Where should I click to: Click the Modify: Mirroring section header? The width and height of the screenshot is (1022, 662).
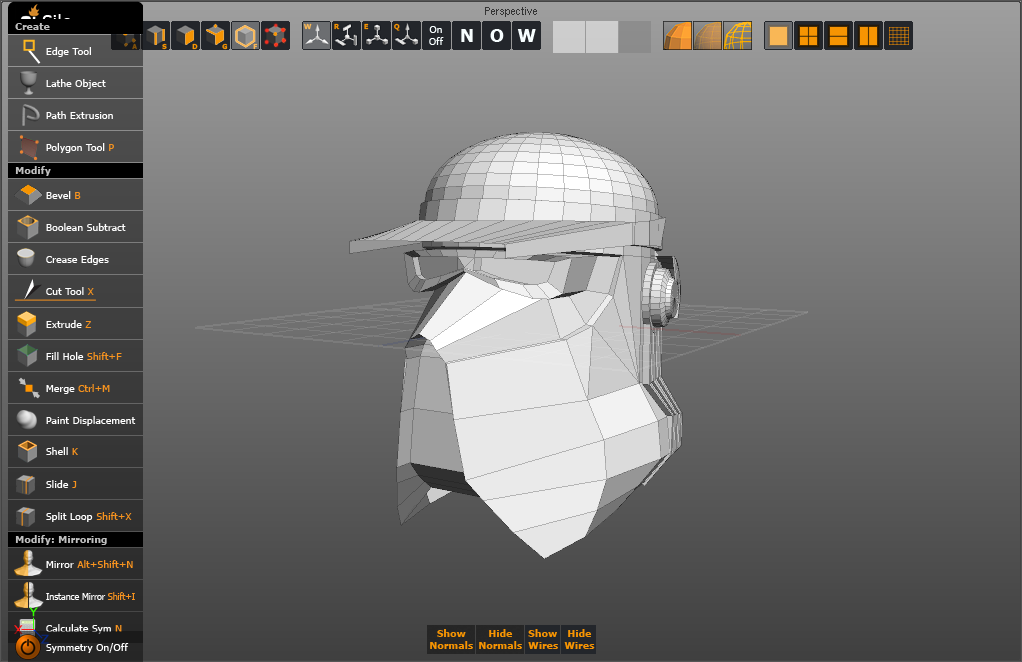coord(75,540)
